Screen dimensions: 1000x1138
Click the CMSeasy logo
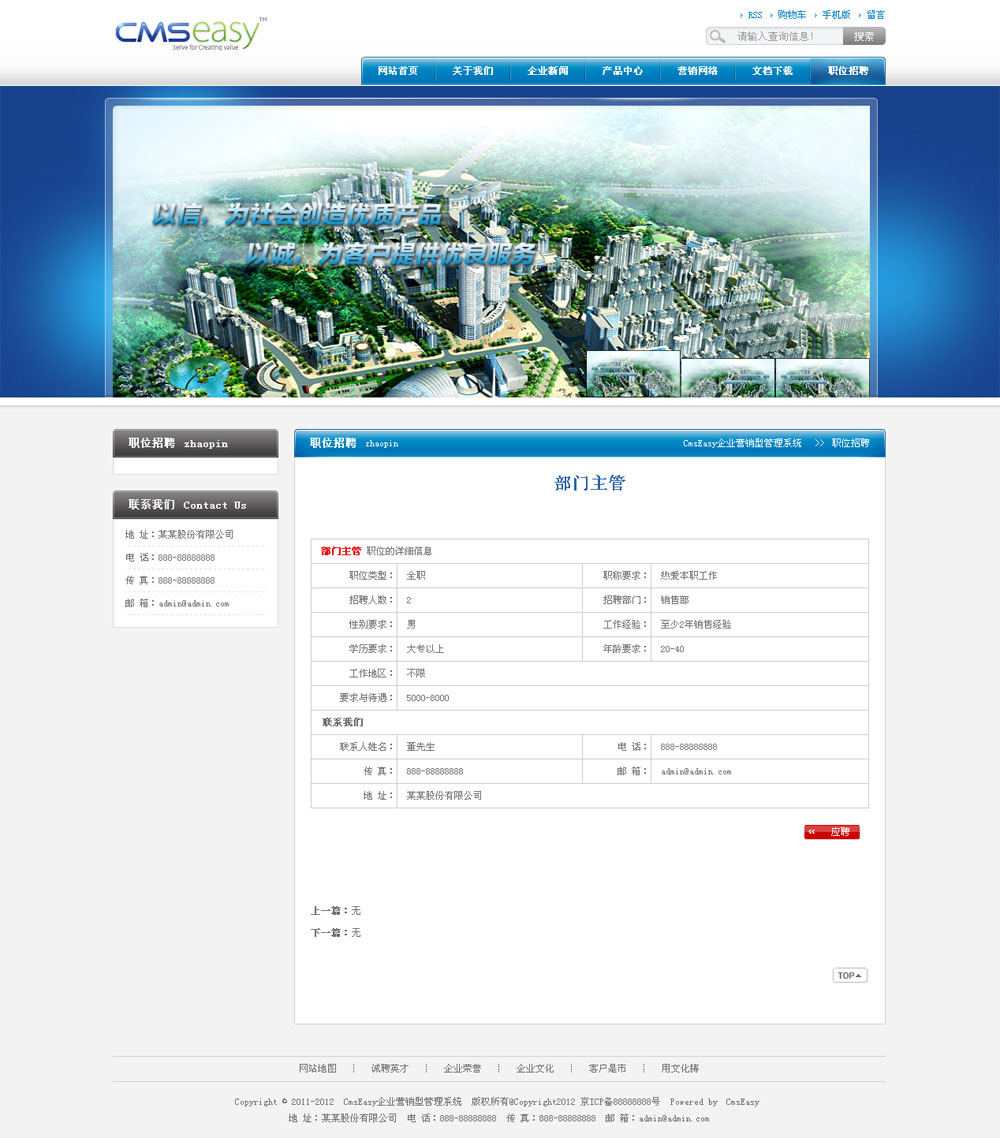point(190,33)
